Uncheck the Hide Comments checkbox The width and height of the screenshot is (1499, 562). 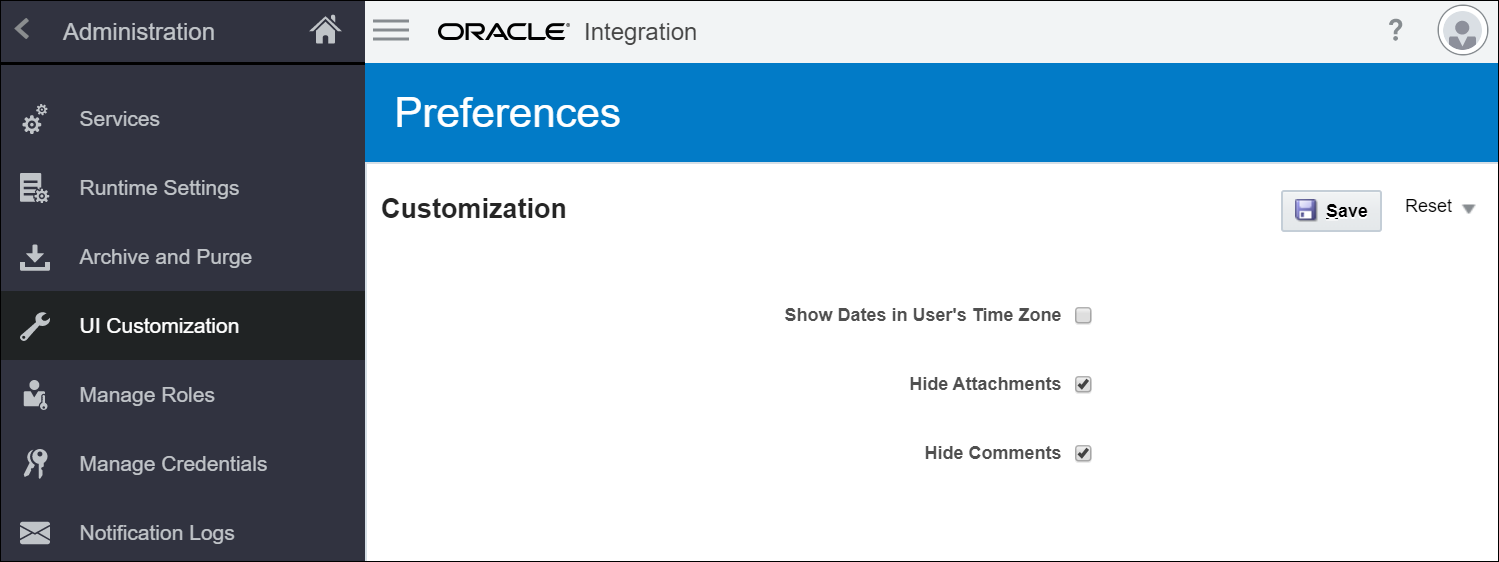[1083, 454]
